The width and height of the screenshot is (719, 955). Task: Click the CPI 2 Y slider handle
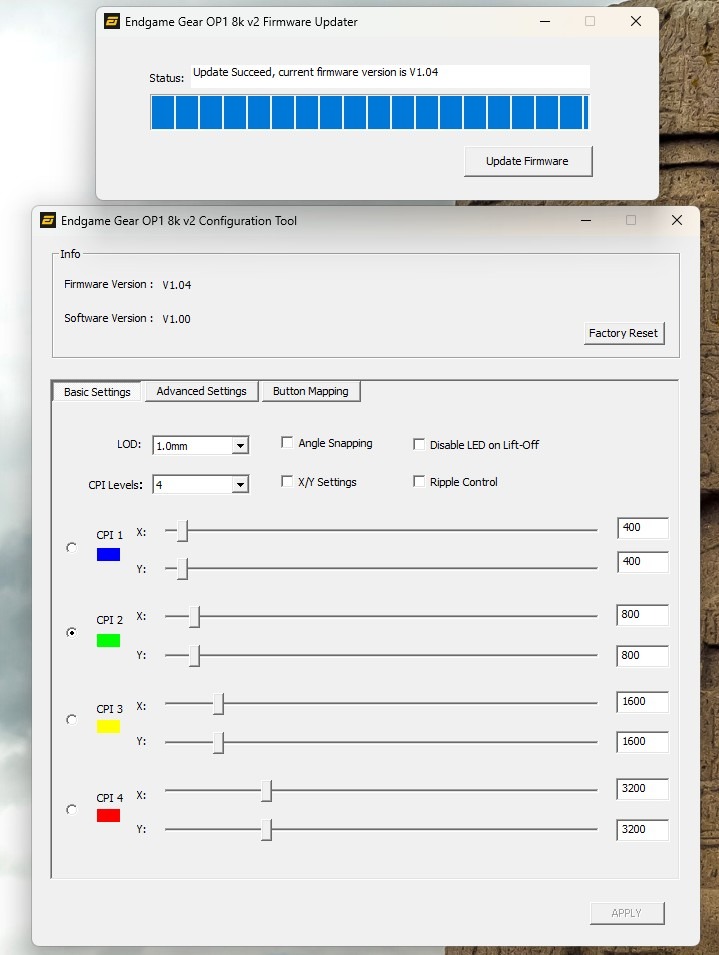pyautogui.click(x=194, y=656)
